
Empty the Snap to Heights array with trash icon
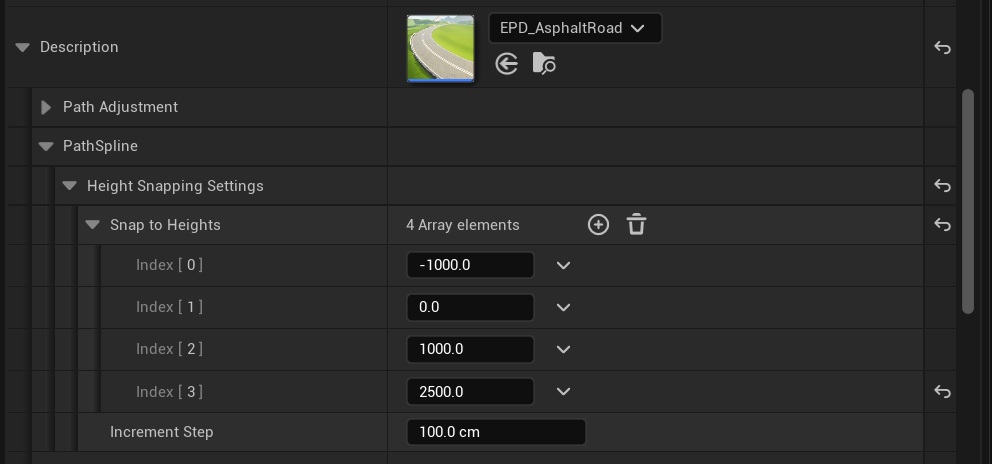(x=636, y=225)
